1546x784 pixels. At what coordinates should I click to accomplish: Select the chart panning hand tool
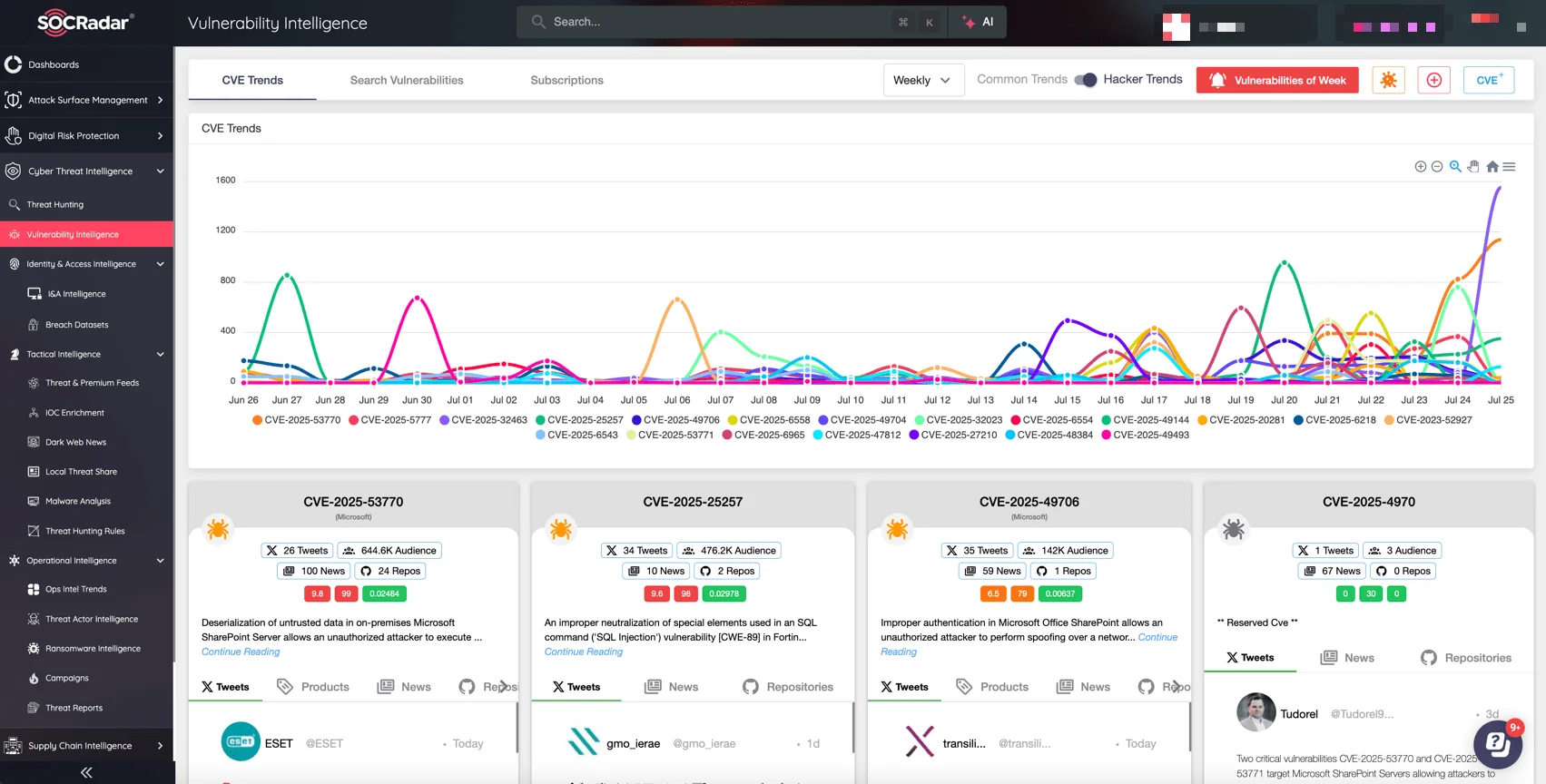1473,167
